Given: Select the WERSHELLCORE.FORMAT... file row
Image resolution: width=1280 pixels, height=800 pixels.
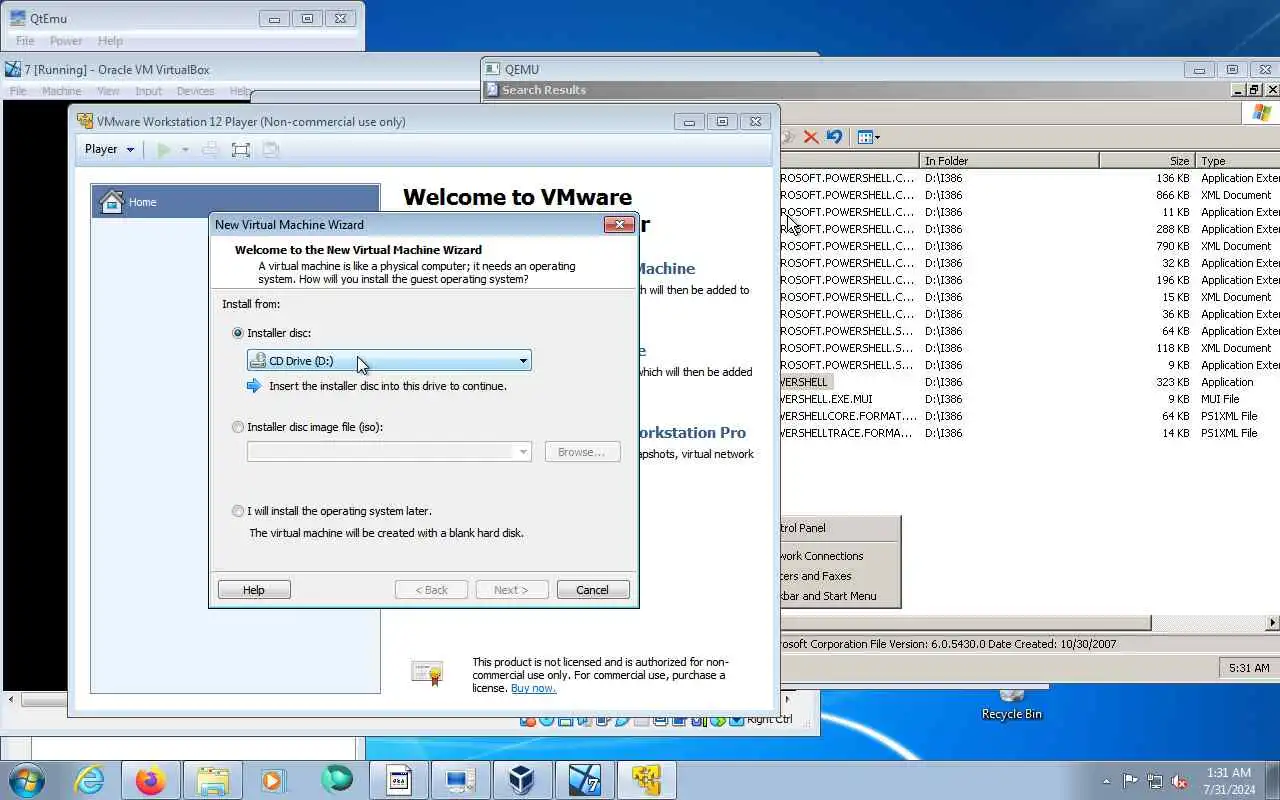Looking at the screenshot, I should pyautogui.click(x=1029, y=416).
